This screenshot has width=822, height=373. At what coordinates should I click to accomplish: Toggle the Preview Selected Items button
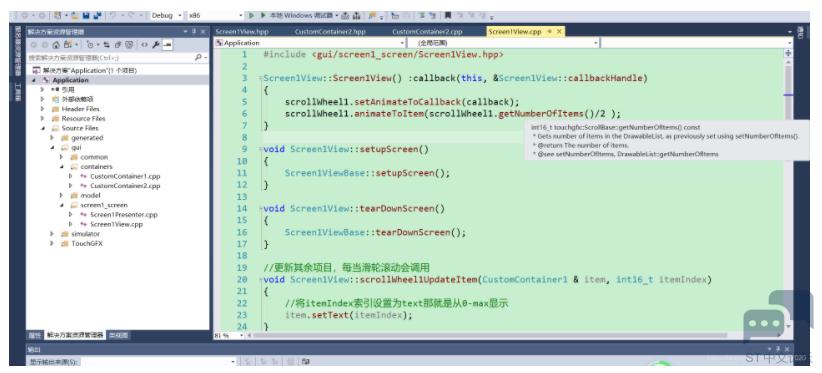click(x=167, y=45)
